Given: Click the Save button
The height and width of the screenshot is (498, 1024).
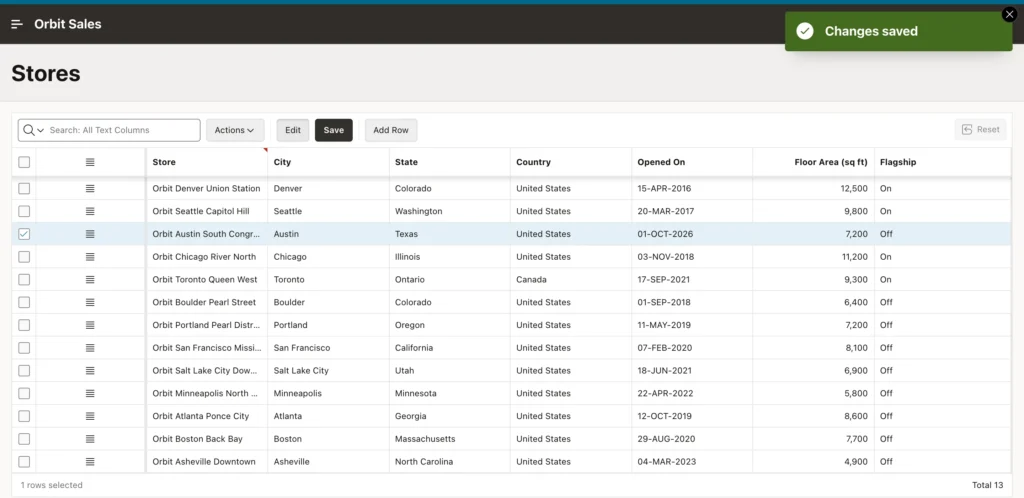Looking at the screenshot, I should click(x=334, y=130).
